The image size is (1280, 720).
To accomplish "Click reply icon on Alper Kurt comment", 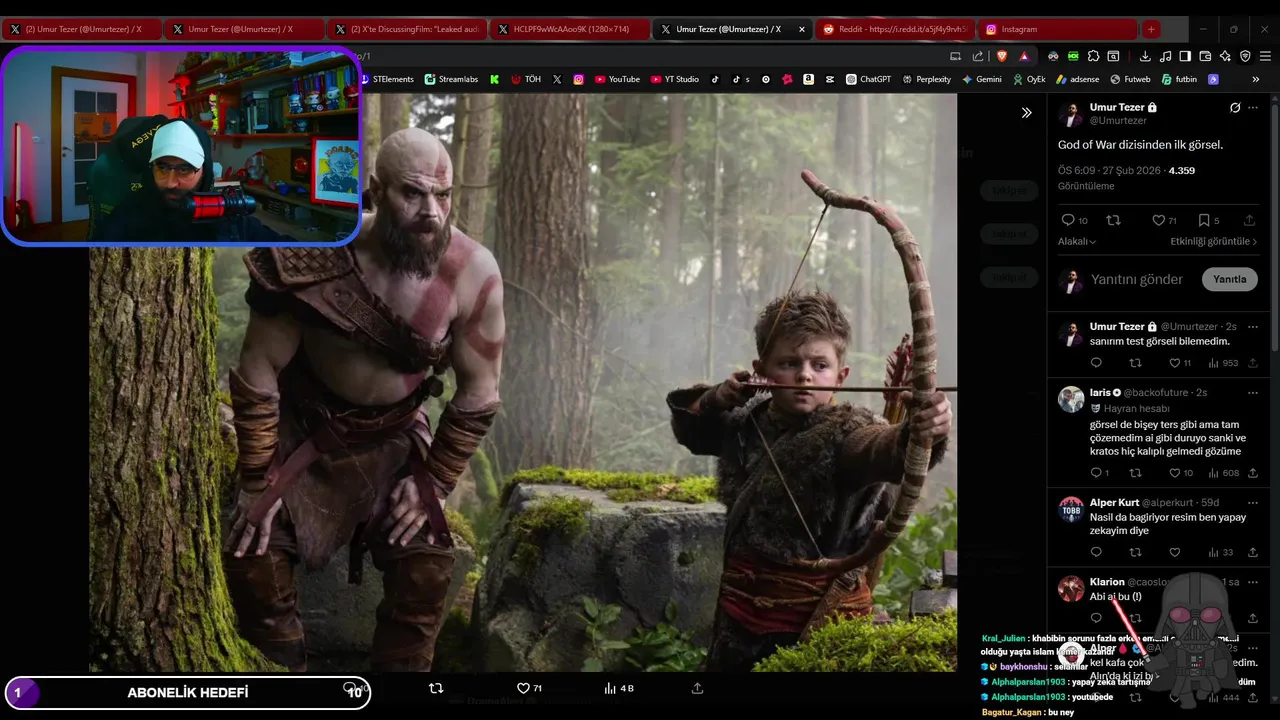I will [x=1096, y=552].
